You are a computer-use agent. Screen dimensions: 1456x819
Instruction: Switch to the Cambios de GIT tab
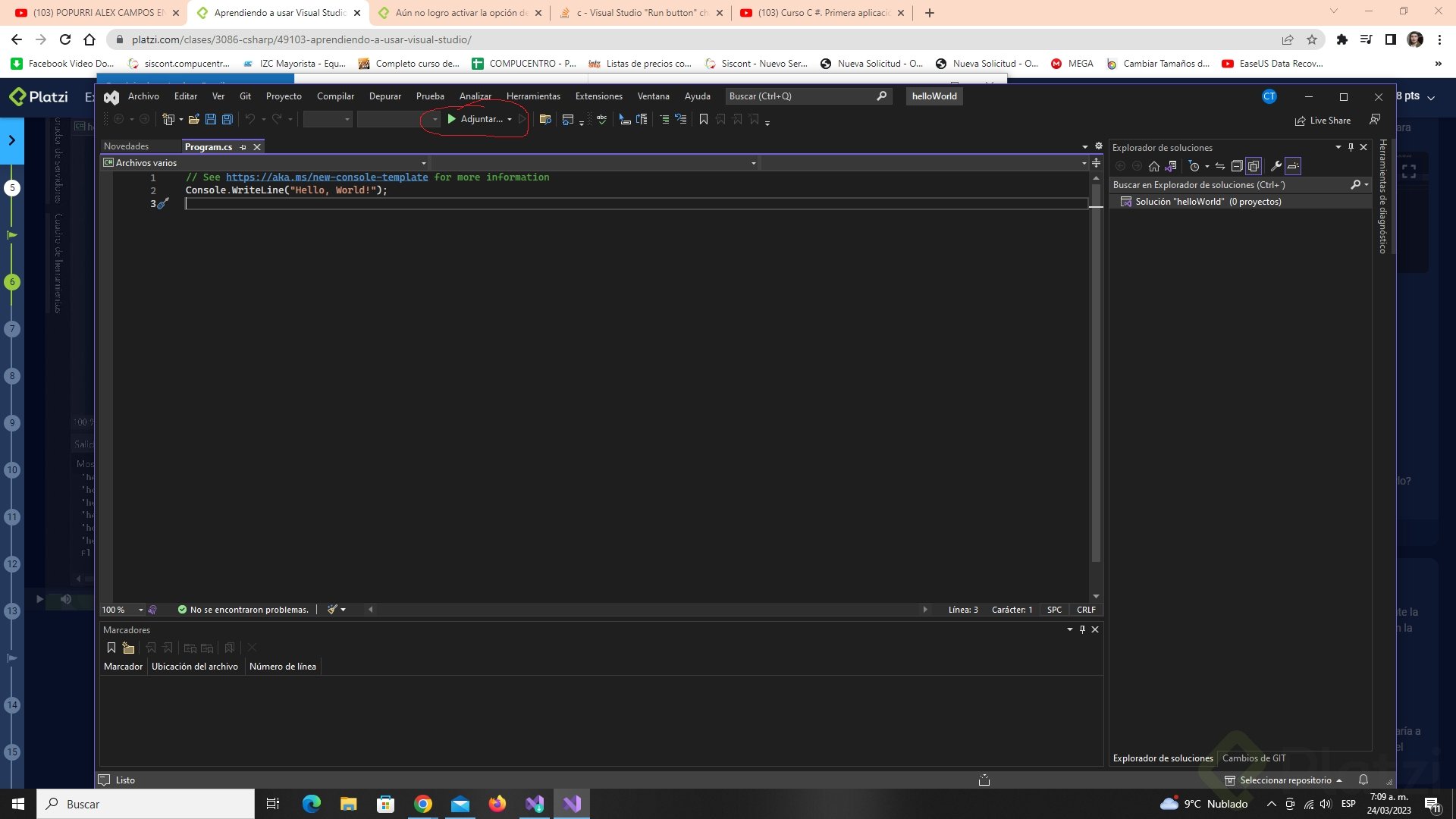click(x=1254, y=758)
